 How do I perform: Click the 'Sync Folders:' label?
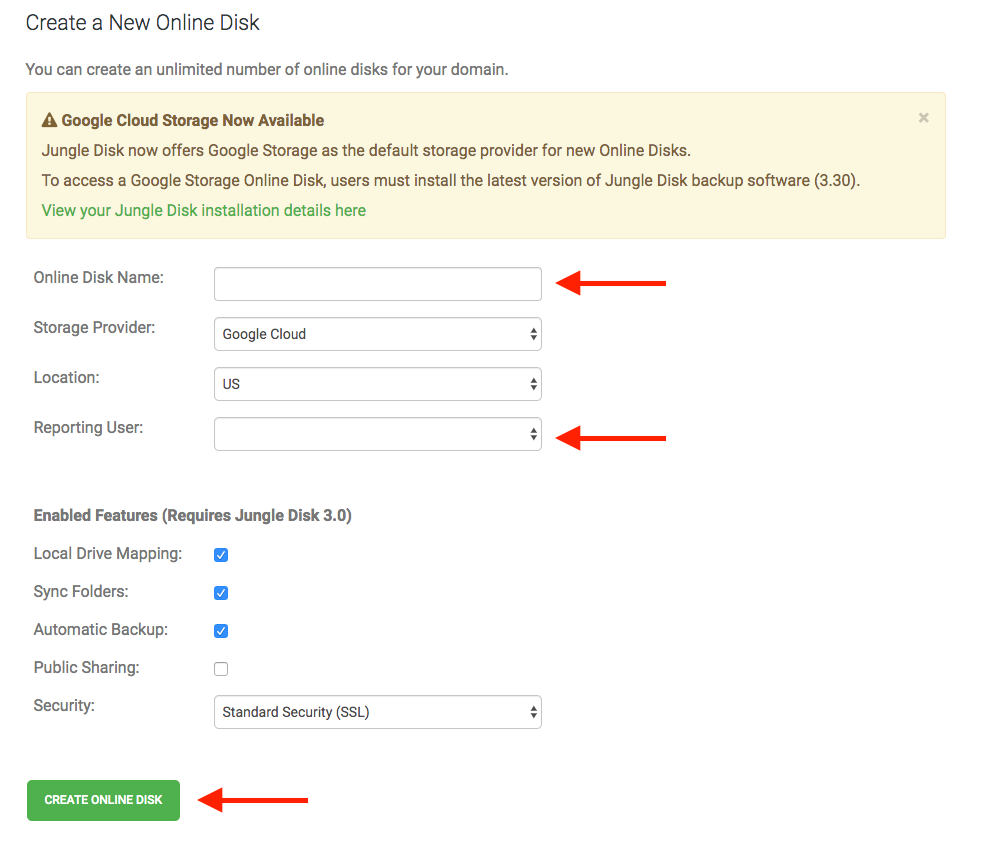(81, 592)
